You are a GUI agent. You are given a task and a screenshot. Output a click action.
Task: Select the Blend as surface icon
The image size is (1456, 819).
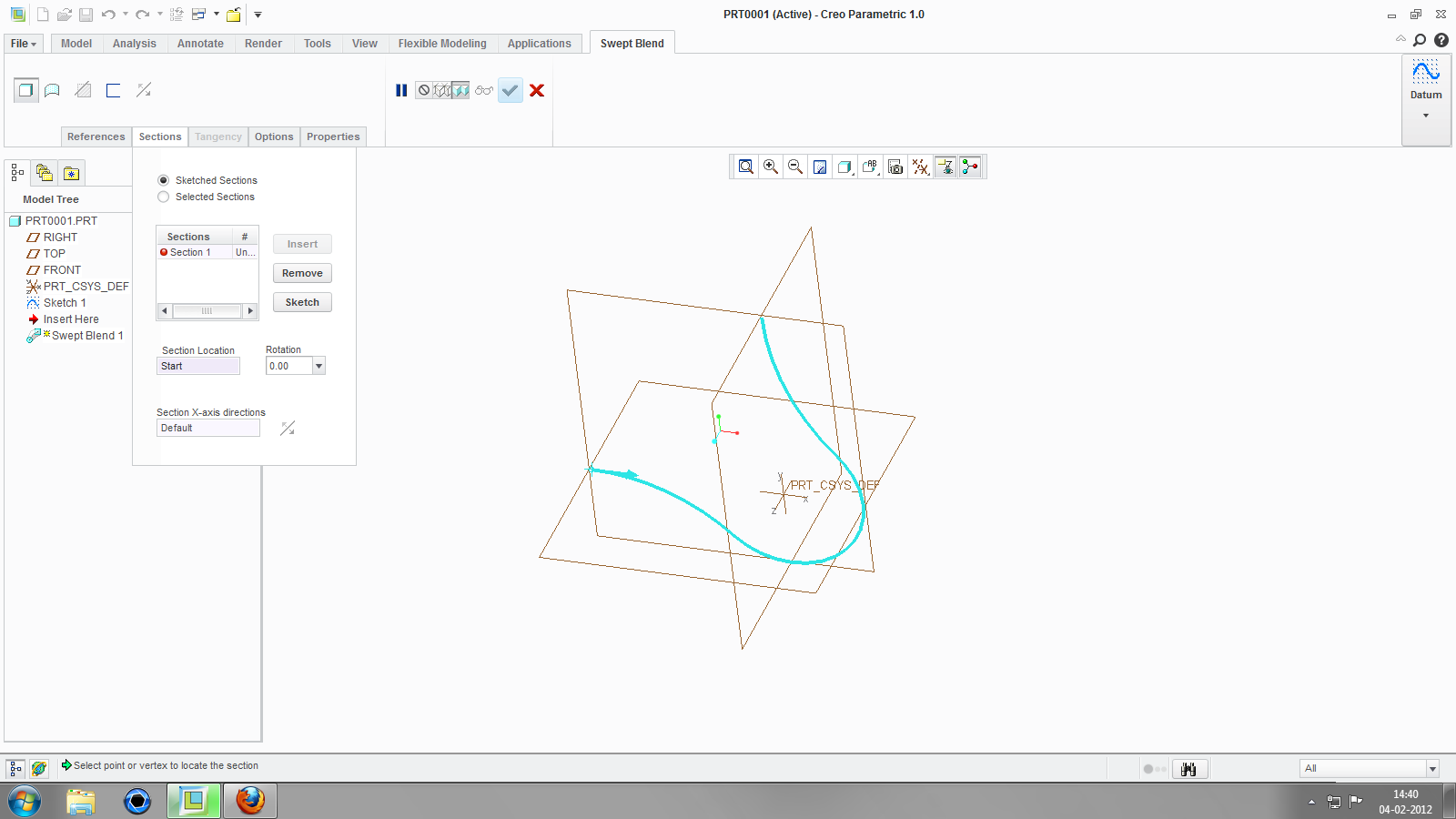click(53, 90)
